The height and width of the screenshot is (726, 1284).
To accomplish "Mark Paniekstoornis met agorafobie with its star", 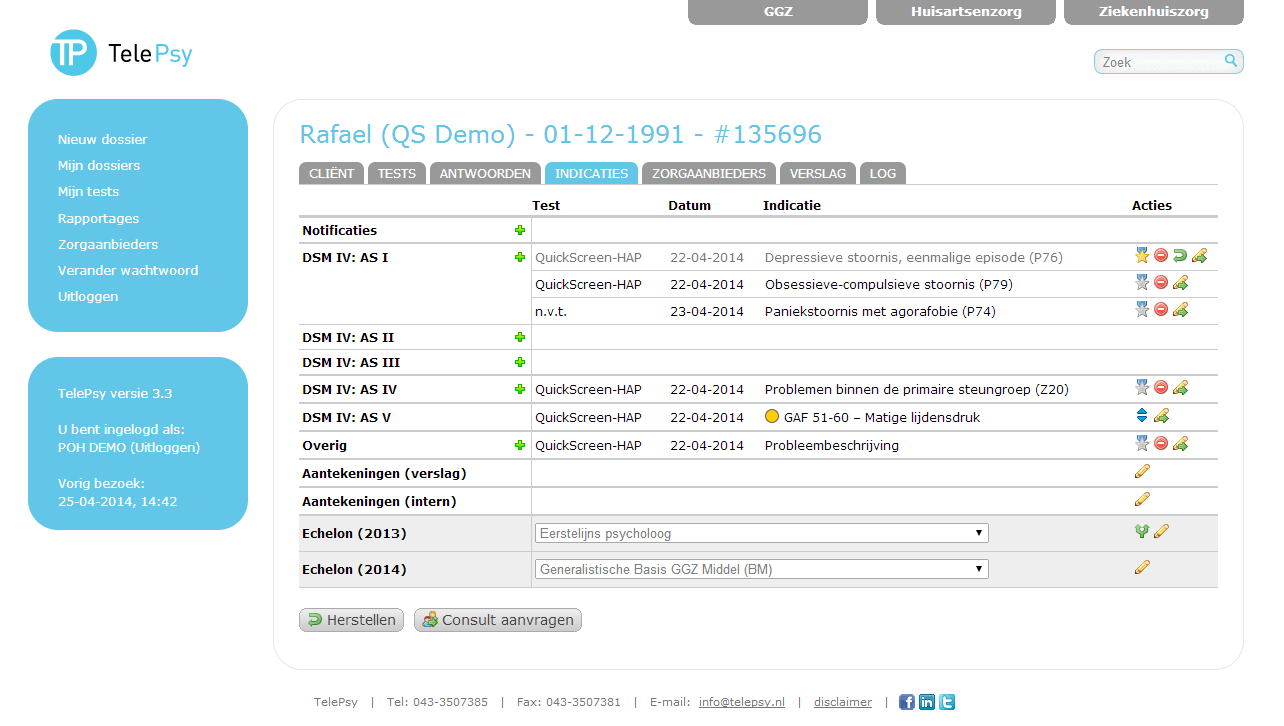I will point(1142,310).
